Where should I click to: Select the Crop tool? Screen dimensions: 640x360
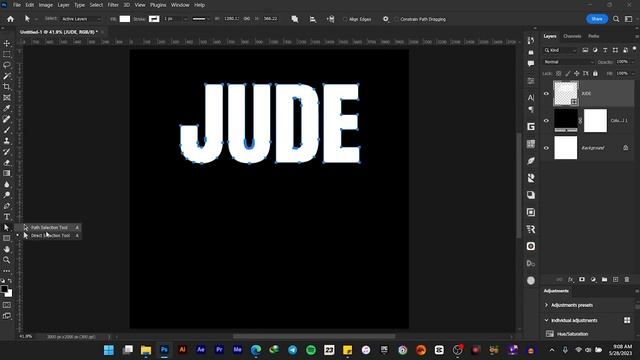click(7, 87)
